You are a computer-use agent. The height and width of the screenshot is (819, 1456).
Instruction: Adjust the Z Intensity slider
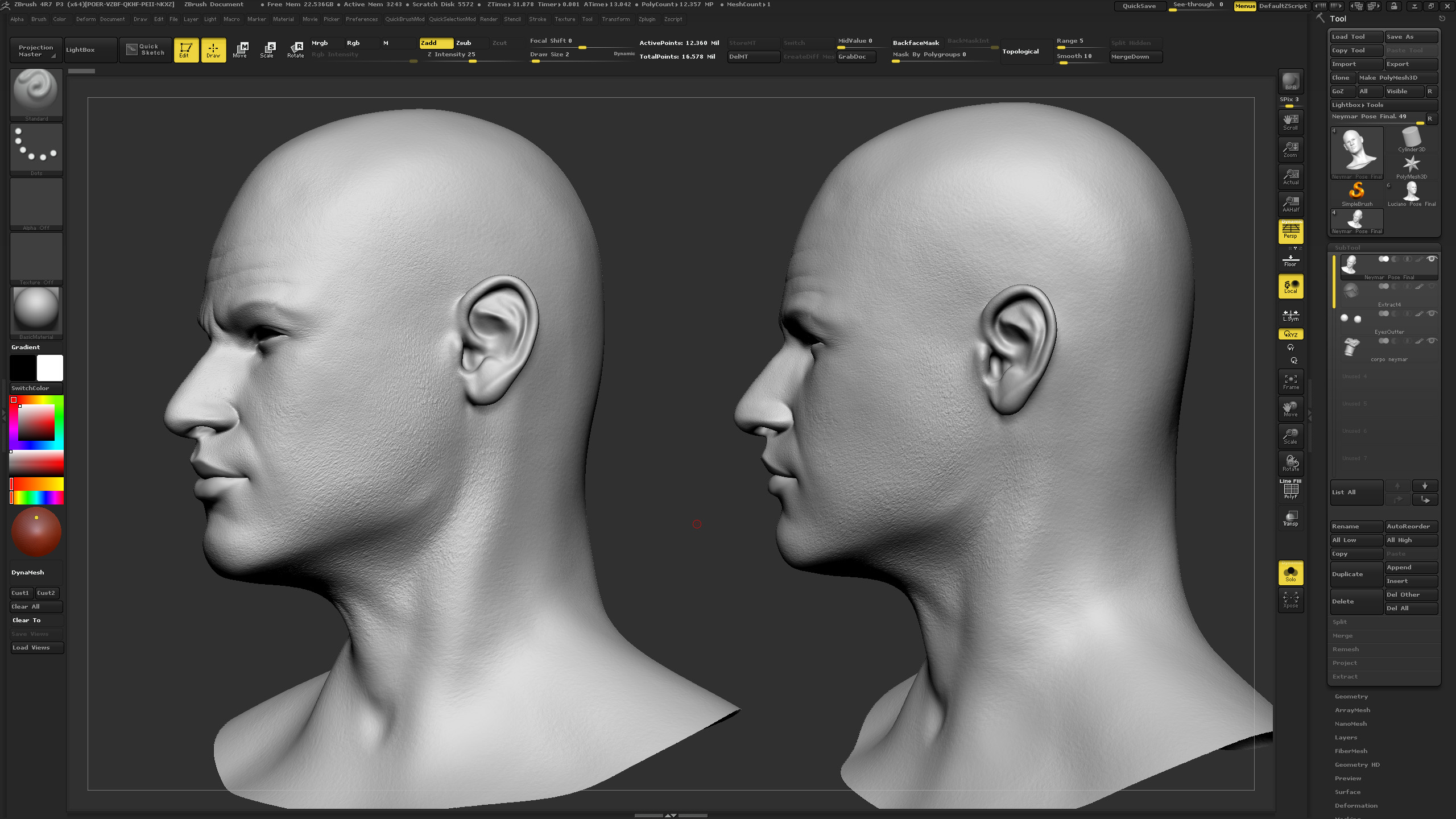click(x=472, y=56)
